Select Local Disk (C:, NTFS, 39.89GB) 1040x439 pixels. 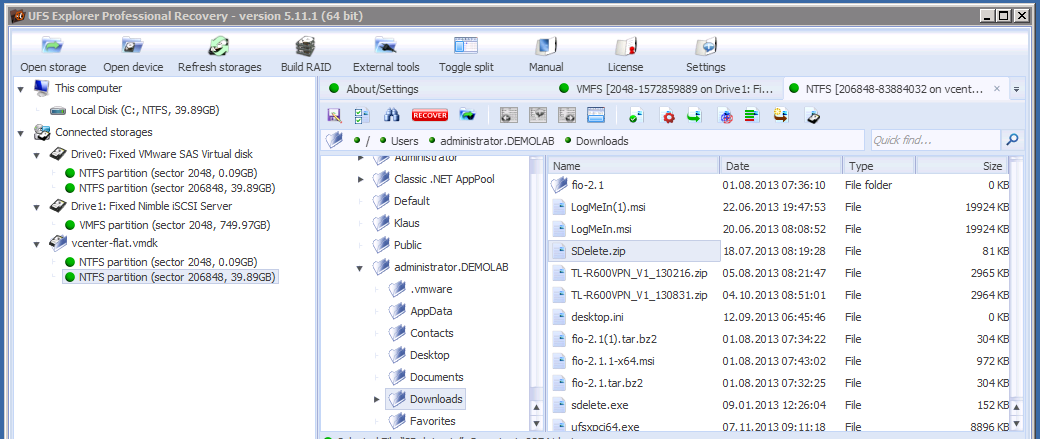[145, 110]
